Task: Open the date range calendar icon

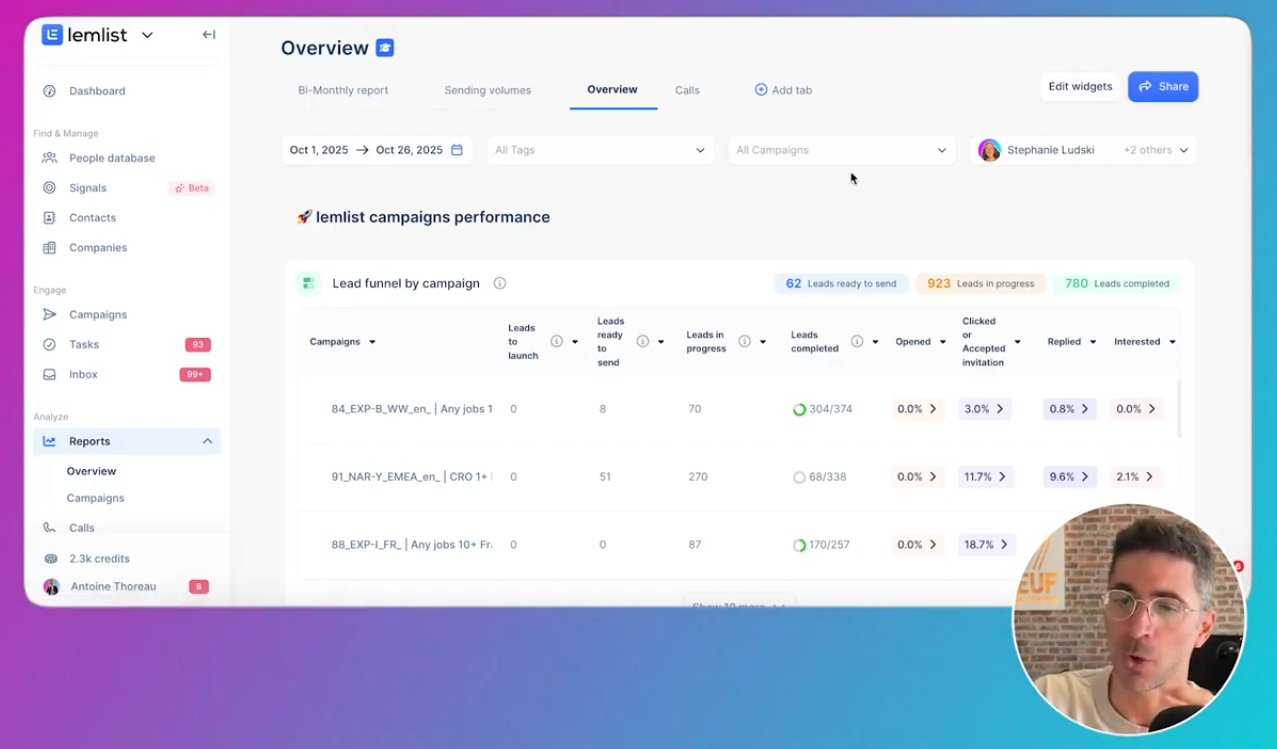Action: point(457,150)
